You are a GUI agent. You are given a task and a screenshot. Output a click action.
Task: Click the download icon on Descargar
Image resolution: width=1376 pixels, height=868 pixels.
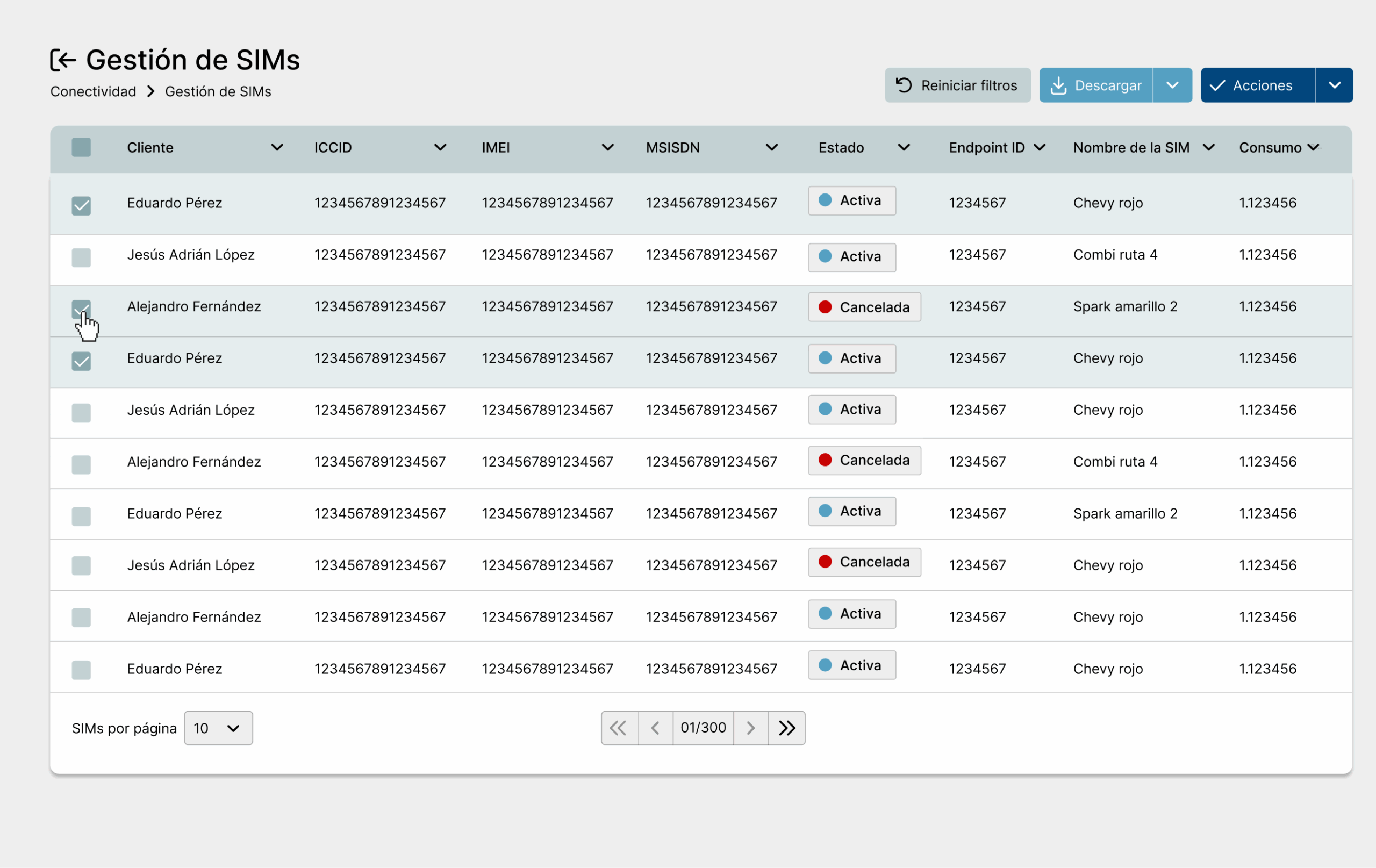1058,85
